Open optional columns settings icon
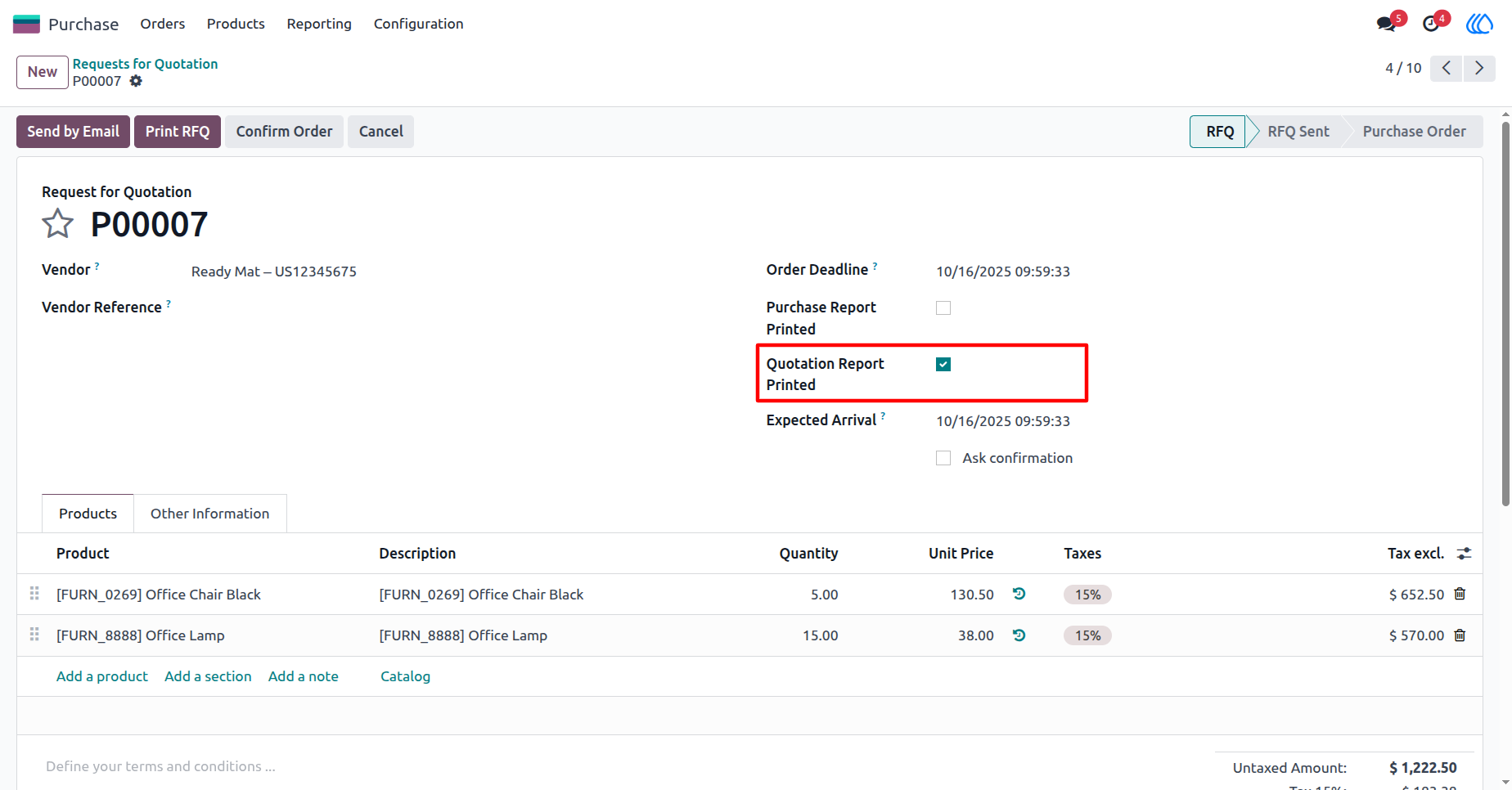Image resolution: width=1512 pixels, height=790 pixels. point(1465,554)
